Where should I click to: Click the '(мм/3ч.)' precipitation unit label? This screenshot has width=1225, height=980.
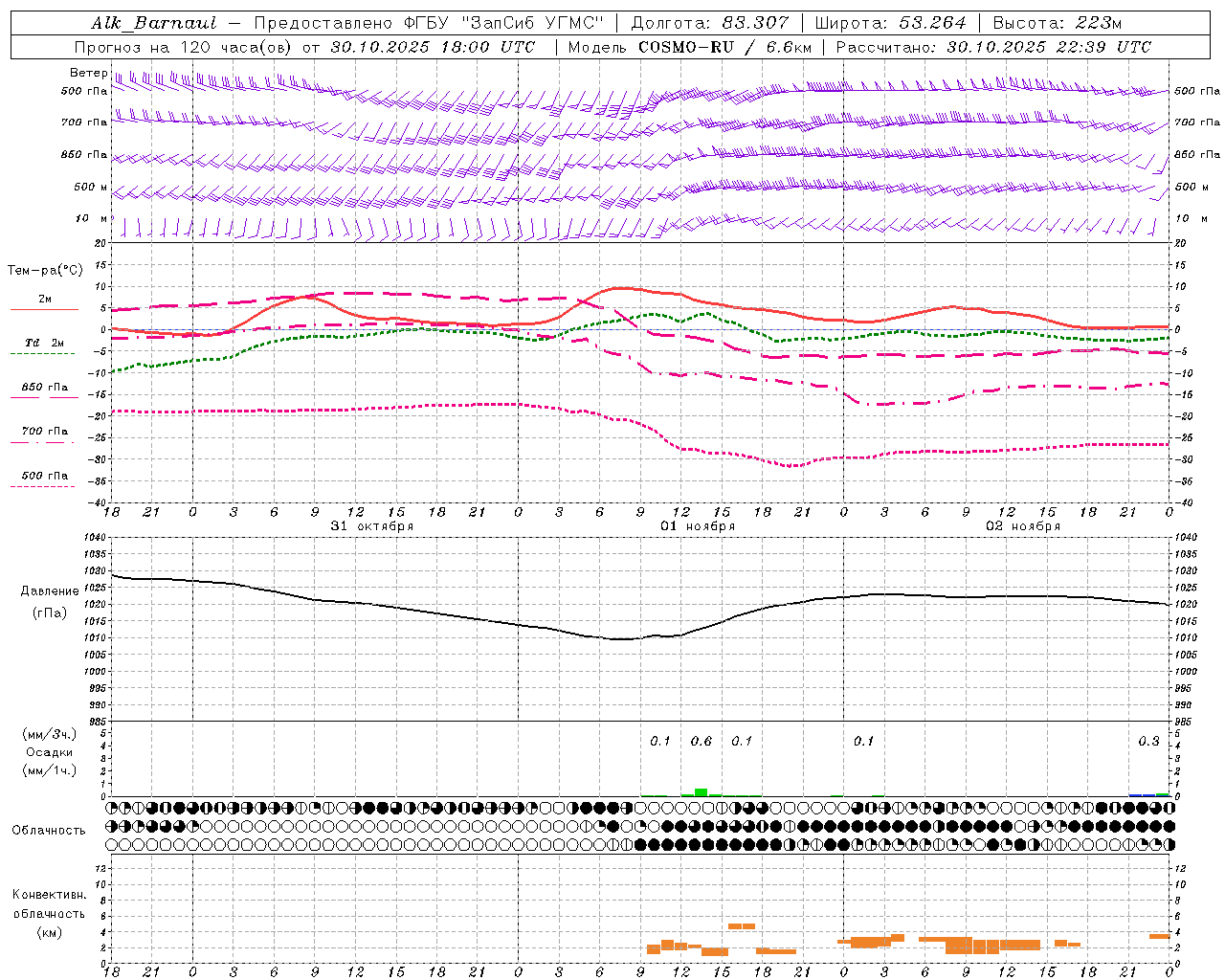(x=50, y=734)
